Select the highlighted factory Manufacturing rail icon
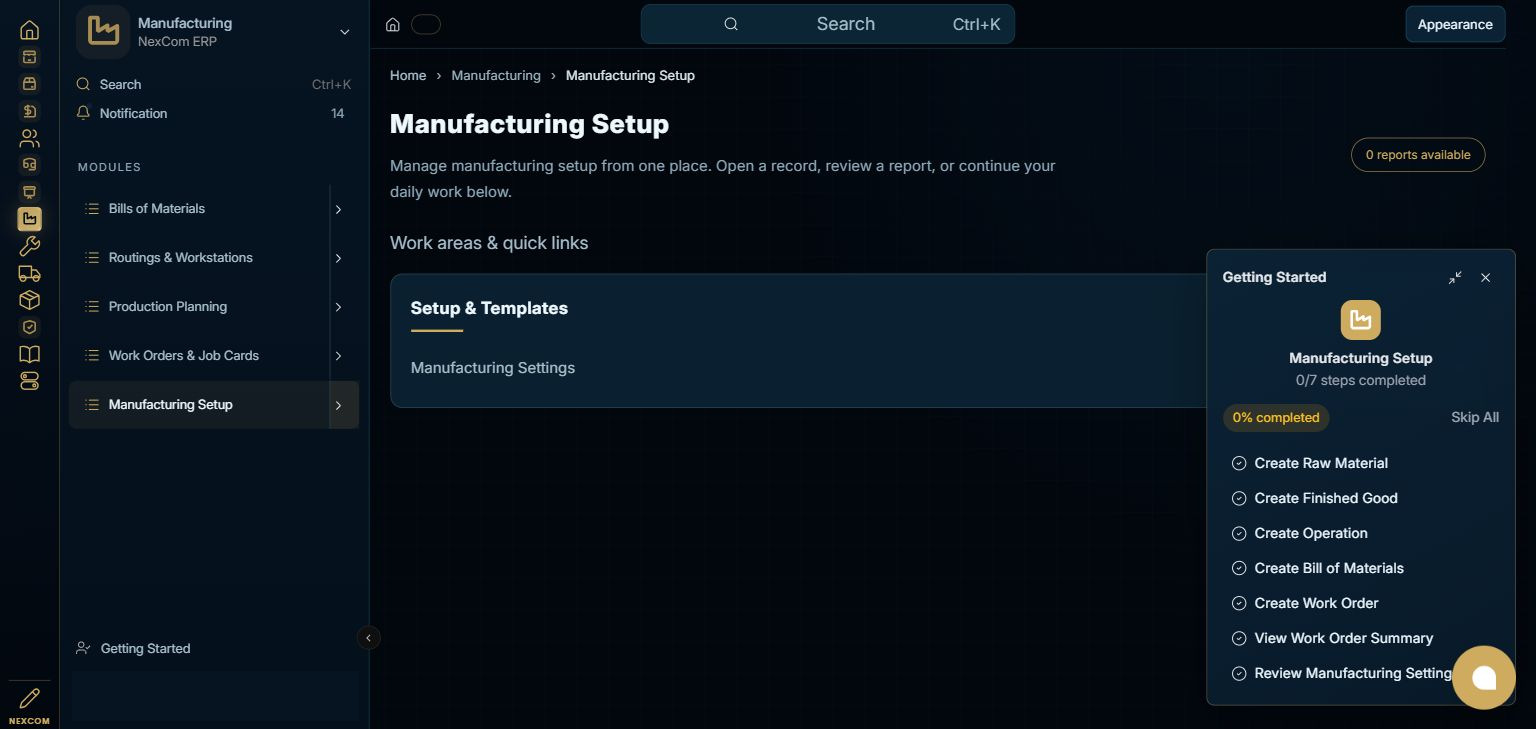The height and width of the screenshot is (729, 1536). (x=29, y=219)
